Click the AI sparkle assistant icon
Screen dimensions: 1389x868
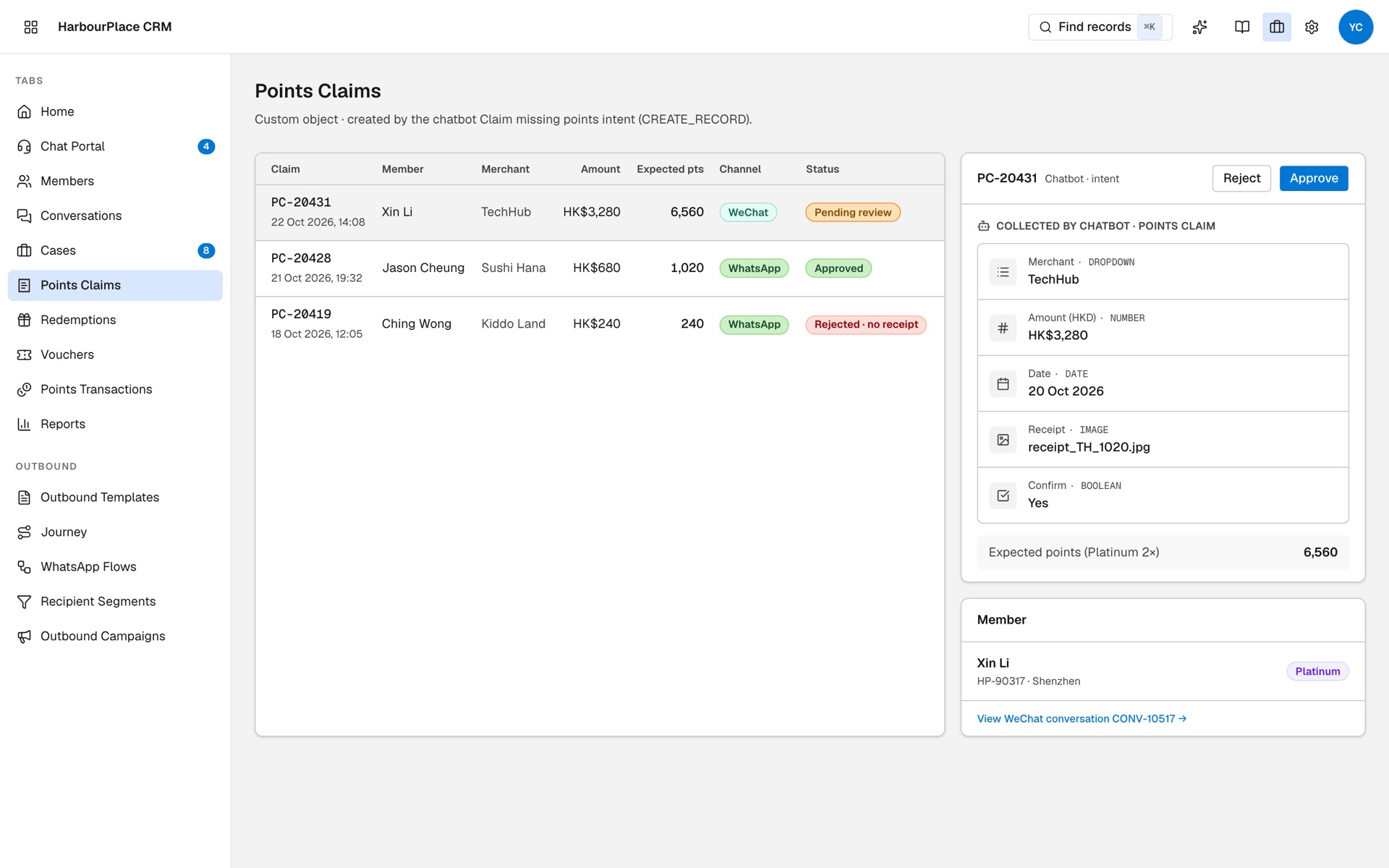(1199, 27)
